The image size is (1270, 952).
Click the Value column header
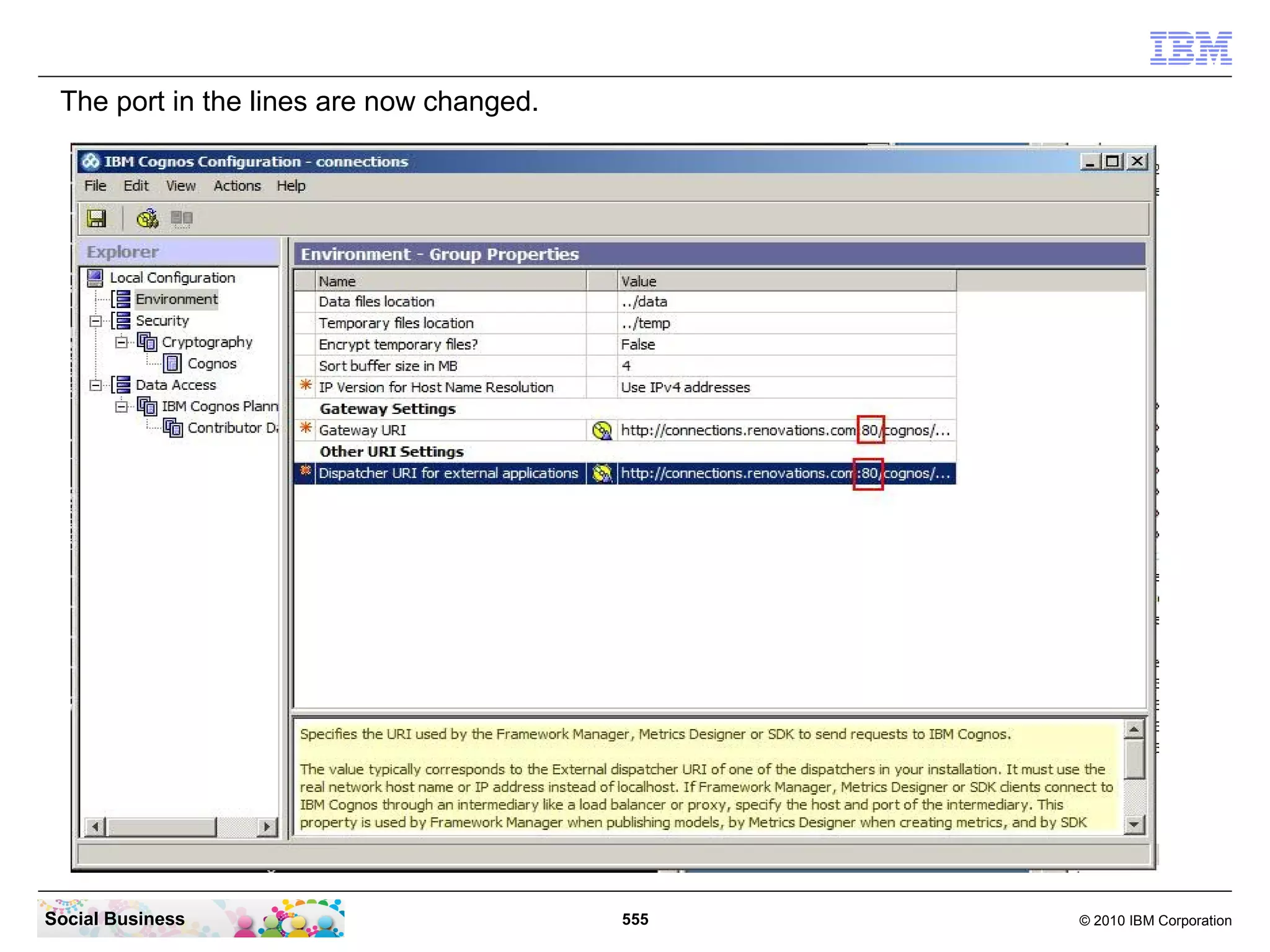coord(786,281)
